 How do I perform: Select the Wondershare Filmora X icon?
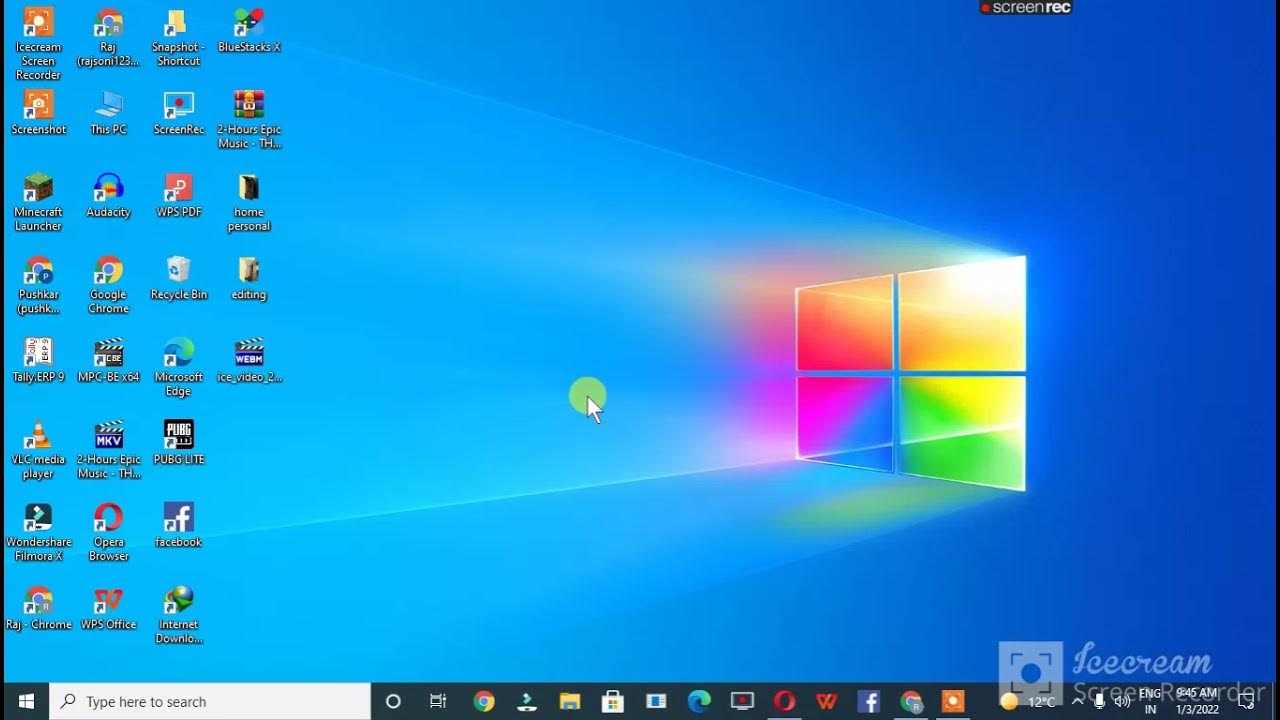pyautogui.click(x=38, y=532)
